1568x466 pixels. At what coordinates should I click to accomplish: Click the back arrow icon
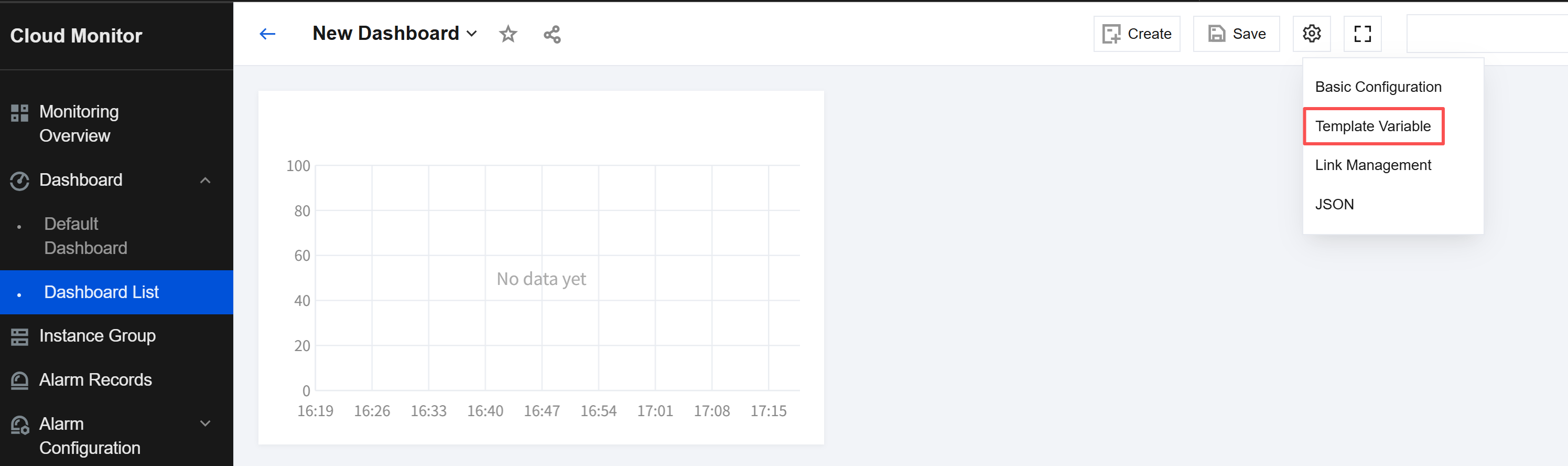267,34
